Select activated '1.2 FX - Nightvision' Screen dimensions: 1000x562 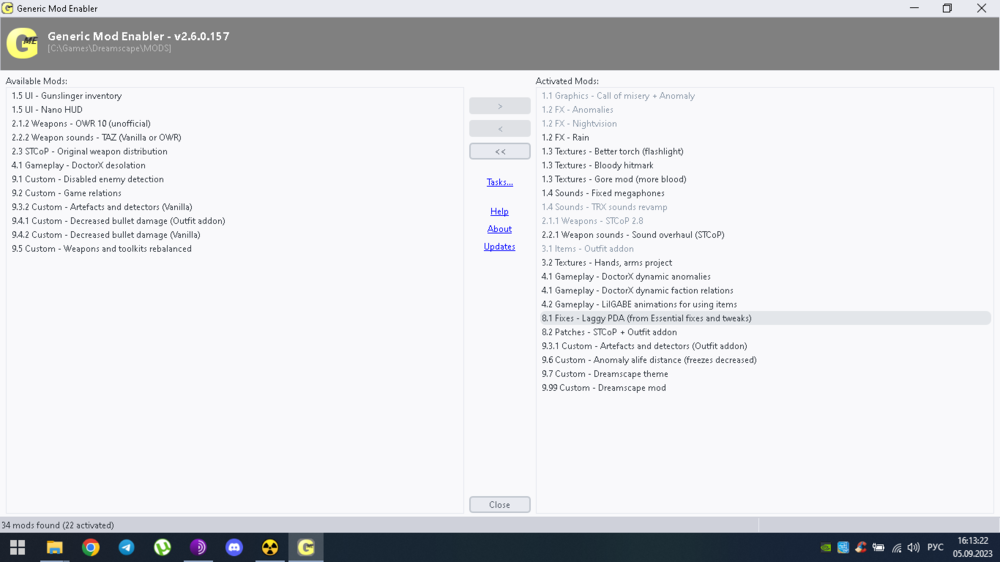pyautogui.click(x=579, y=124)
